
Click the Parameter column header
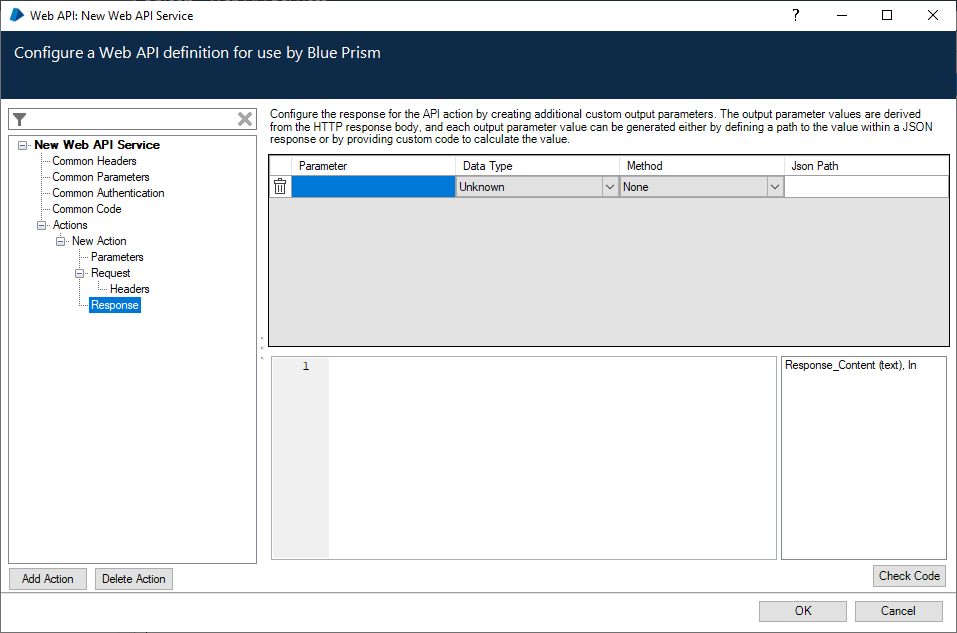(373, 166)
